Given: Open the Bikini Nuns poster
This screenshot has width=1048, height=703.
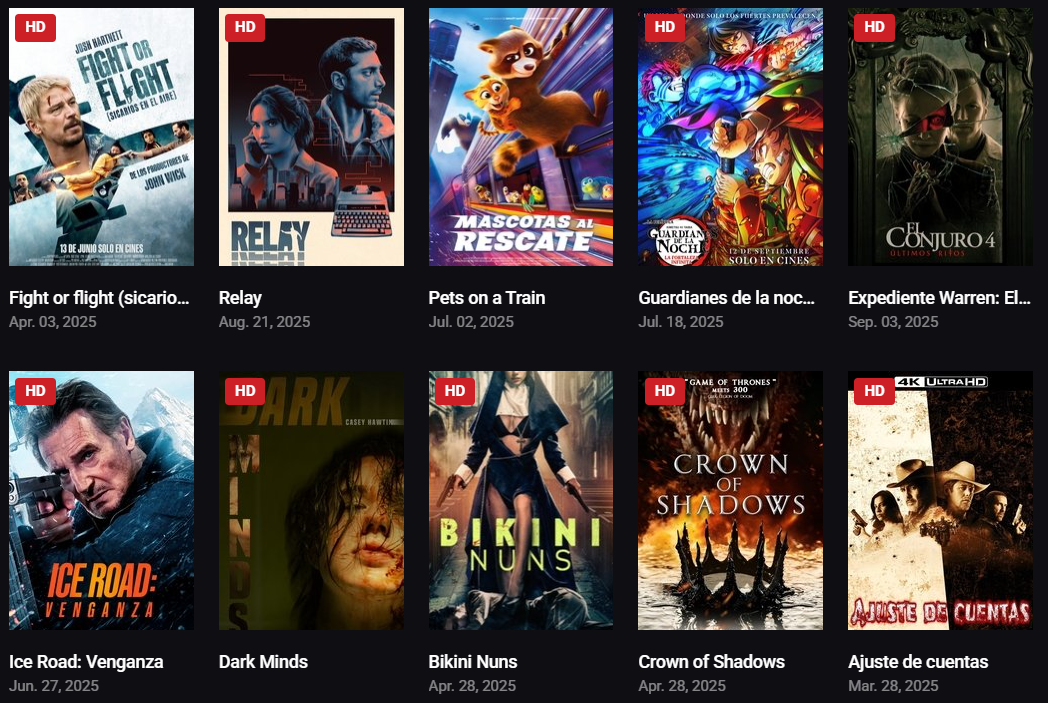Looking at the screenshot, I should click(521, 501).
